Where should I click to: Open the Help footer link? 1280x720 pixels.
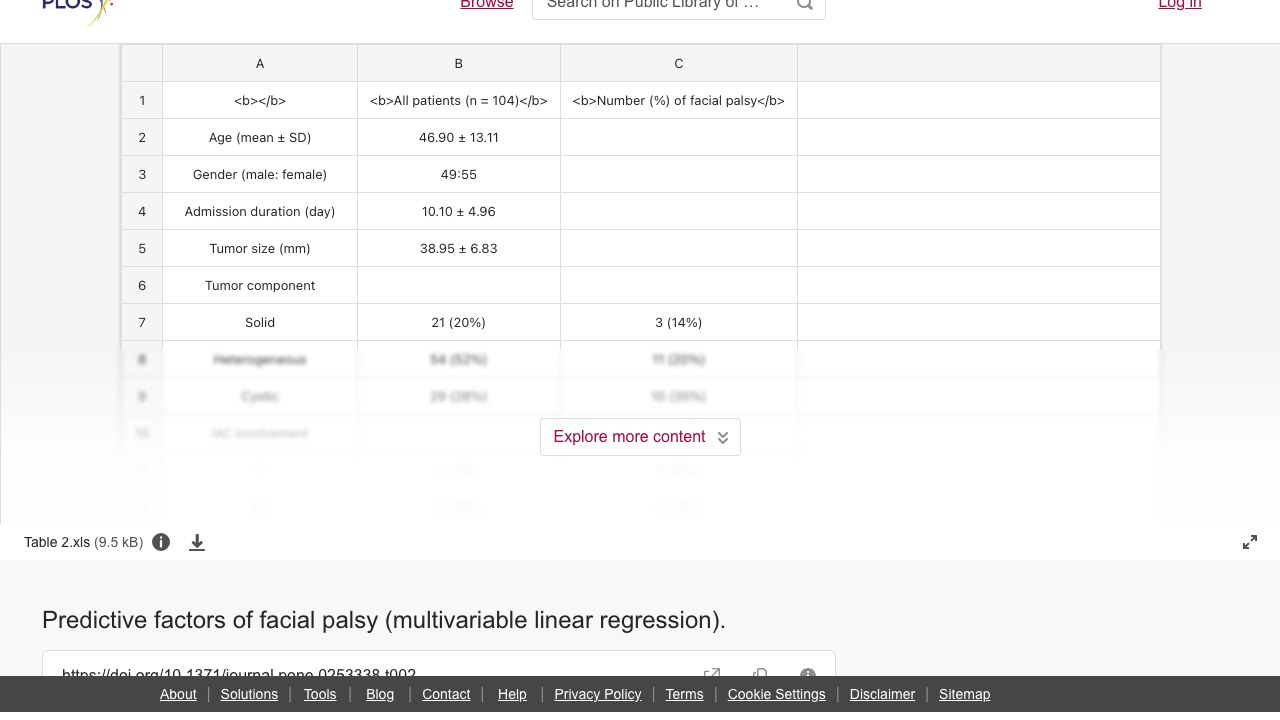tap(512, 694)
